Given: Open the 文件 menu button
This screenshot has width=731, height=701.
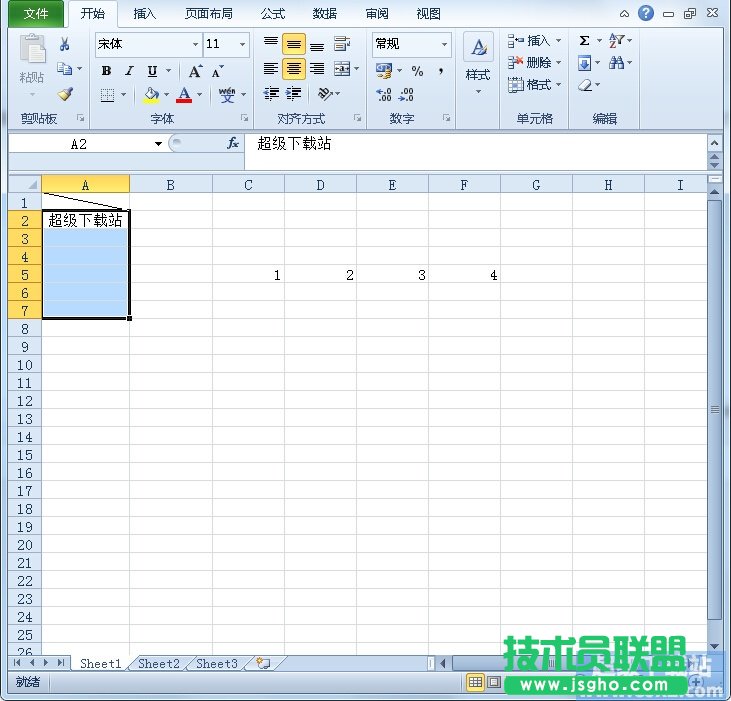Looking at the screenshot, I should [x=36, y=14].
